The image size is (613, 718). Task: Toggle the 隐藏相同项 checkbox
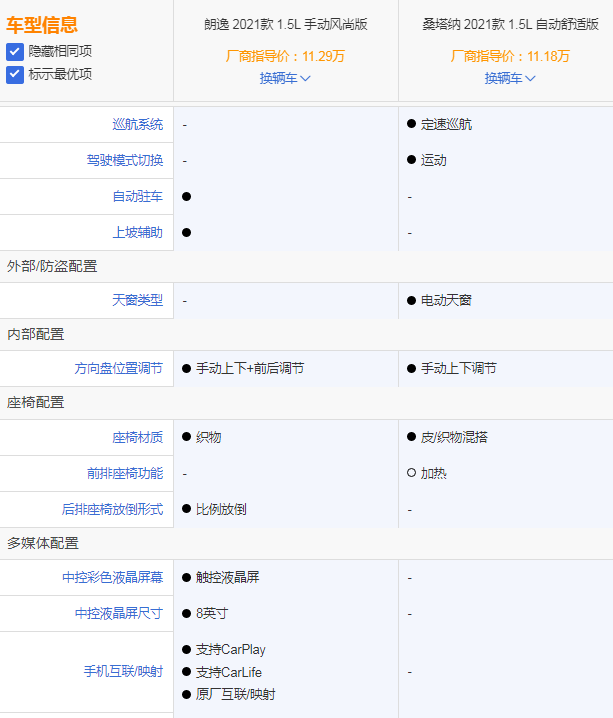tap(15, 51)
